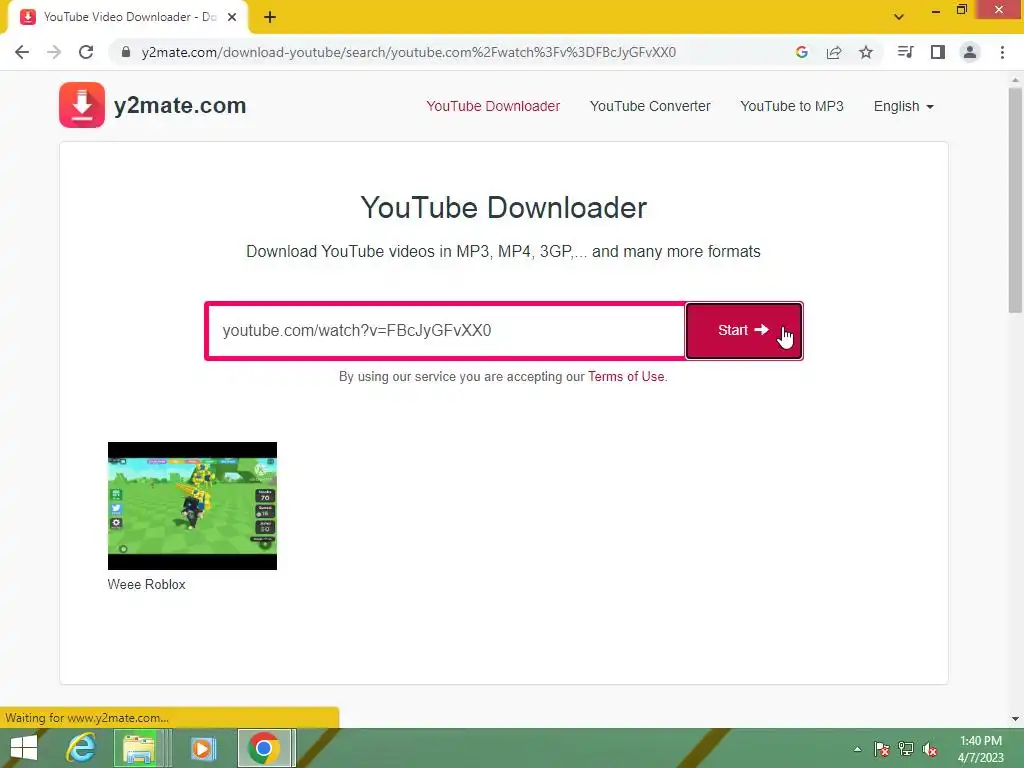Launch Internet Explorer from the taskbar

coord(81,748)
